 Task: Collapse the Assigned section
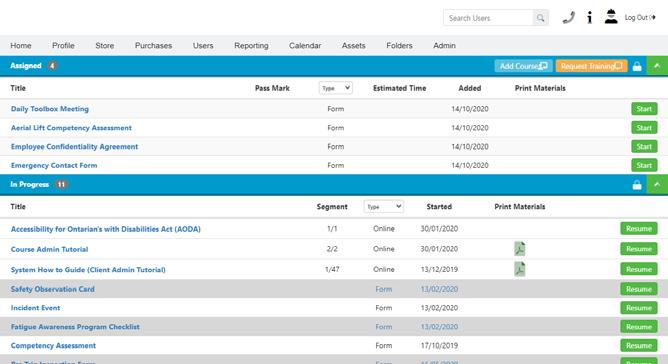657,66
